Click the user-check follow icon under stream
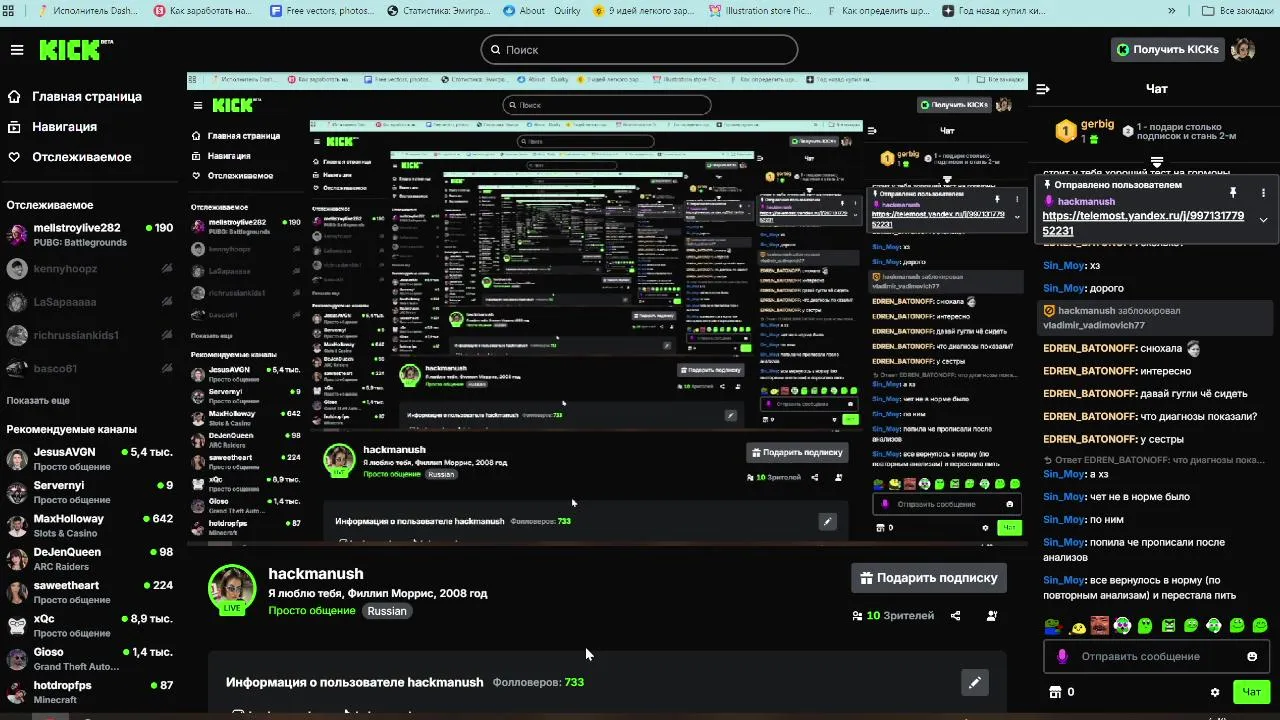This screenshot has height=720, width=1280. click(992, 616)
